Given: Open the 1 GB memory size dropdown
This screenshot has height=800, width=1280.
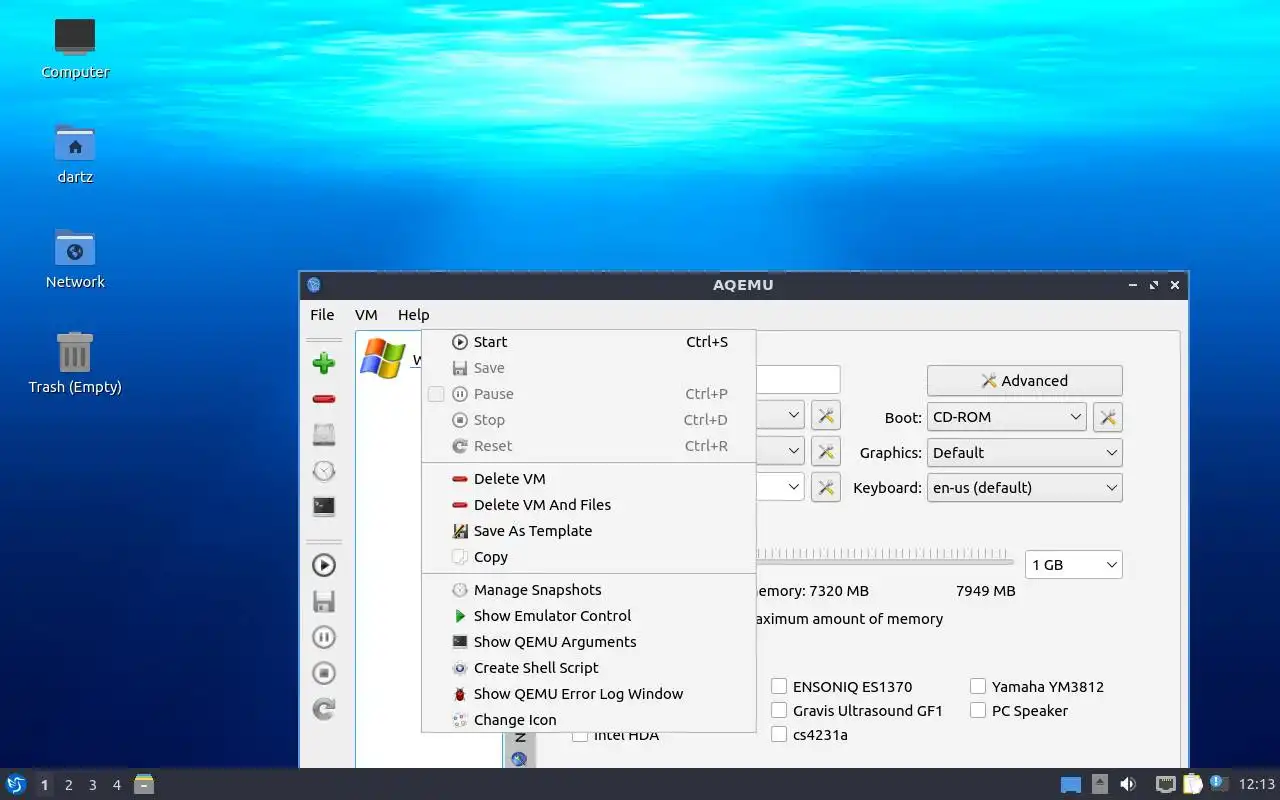Looking at the screenshot, I should 1074,565.
